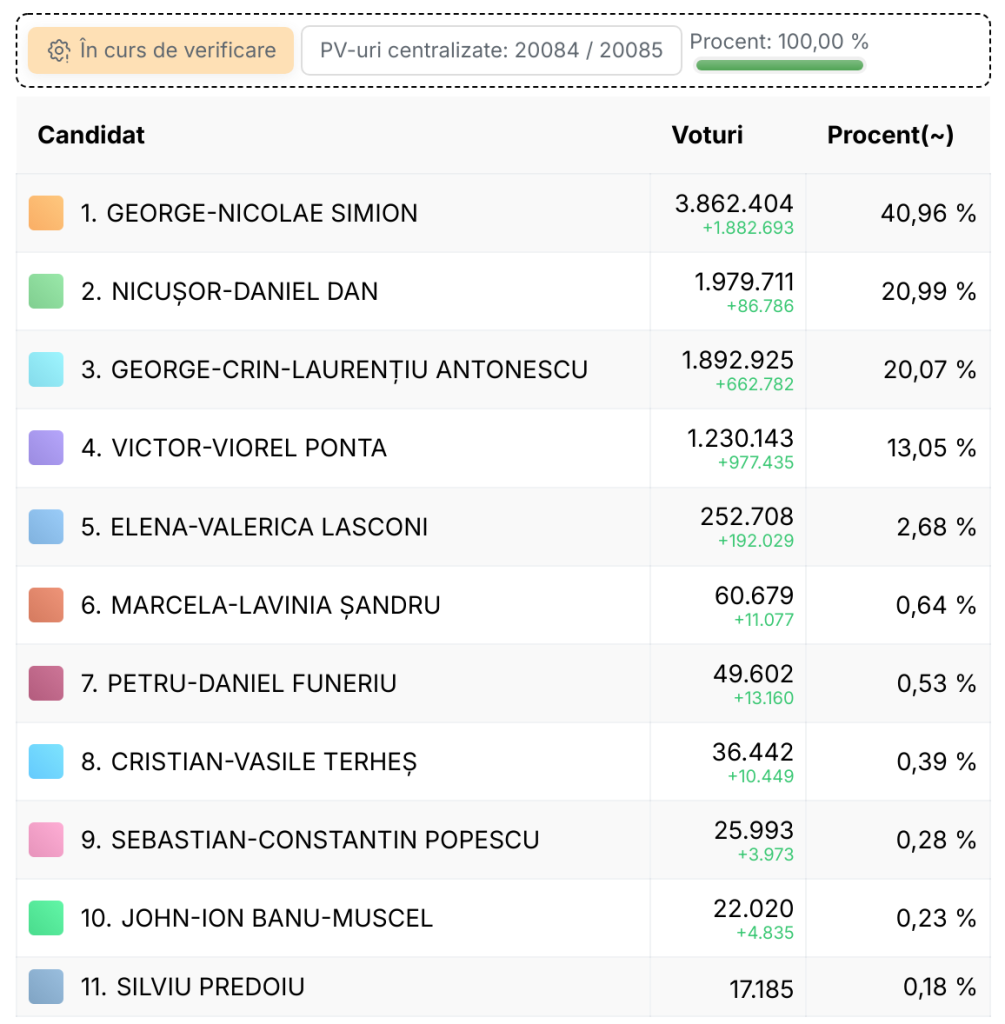This screenshot has height=1024, width=1005.
Task: Select the coral swatch for Marcela-Lavinia Șandru
Action: click(x=46, y=605)
